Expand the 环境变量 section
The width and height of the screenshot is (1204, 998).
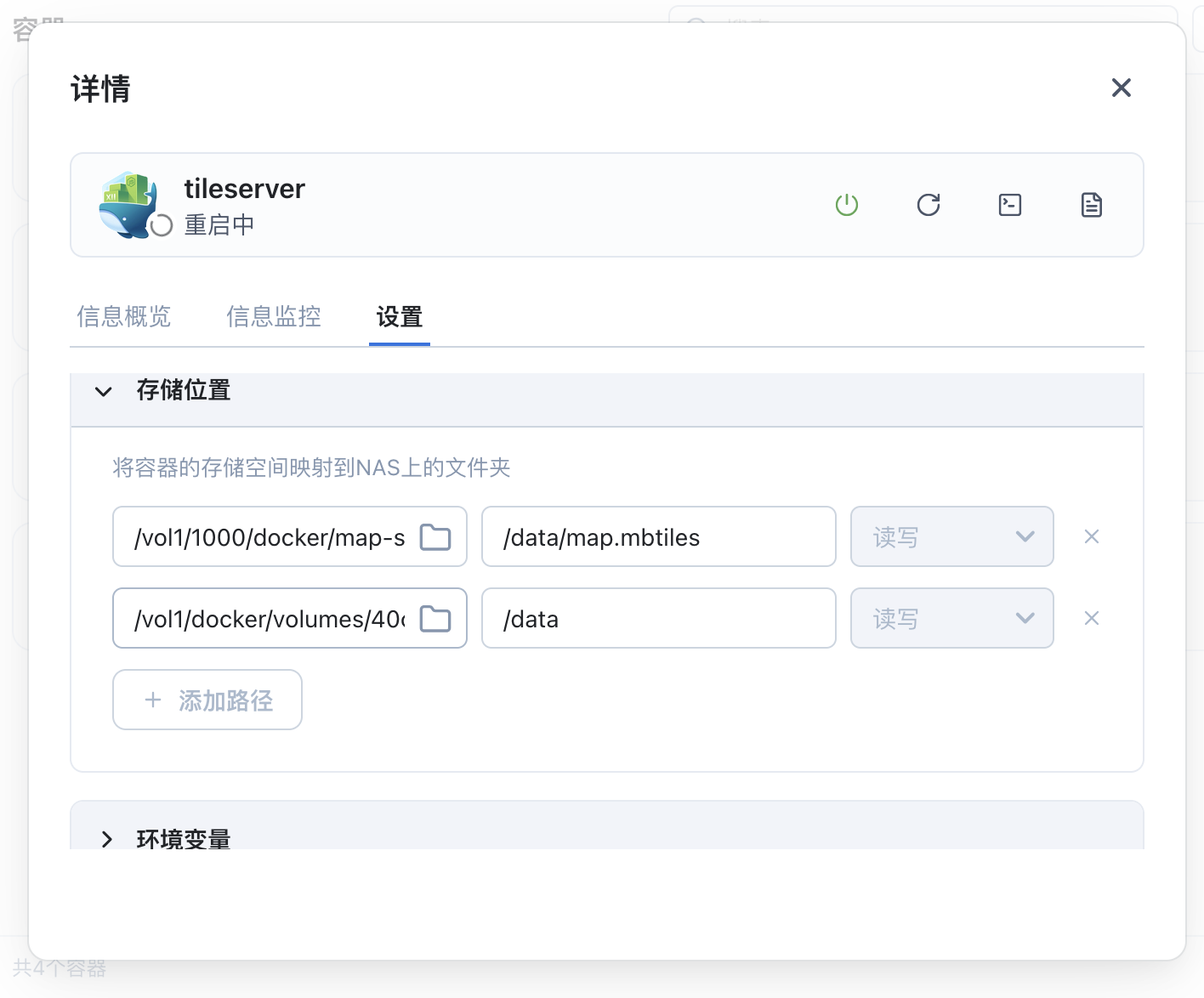click(x=108, y=840)
